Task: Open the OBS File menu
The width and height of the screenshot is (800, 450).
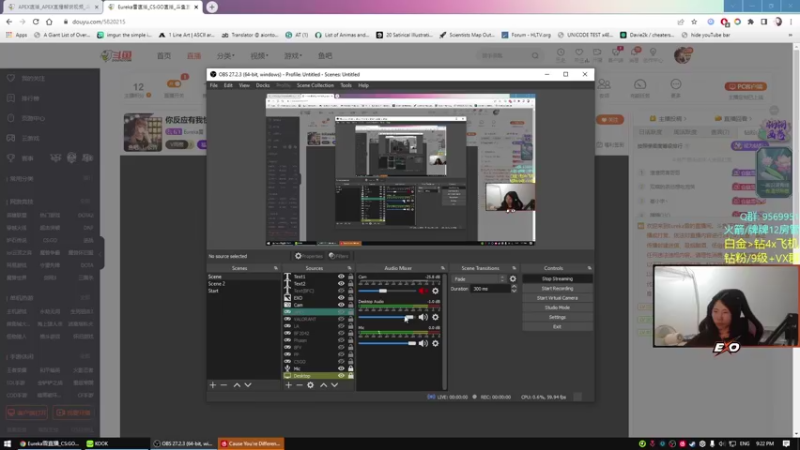Action: pyautogui.click(x=214, y=85)
